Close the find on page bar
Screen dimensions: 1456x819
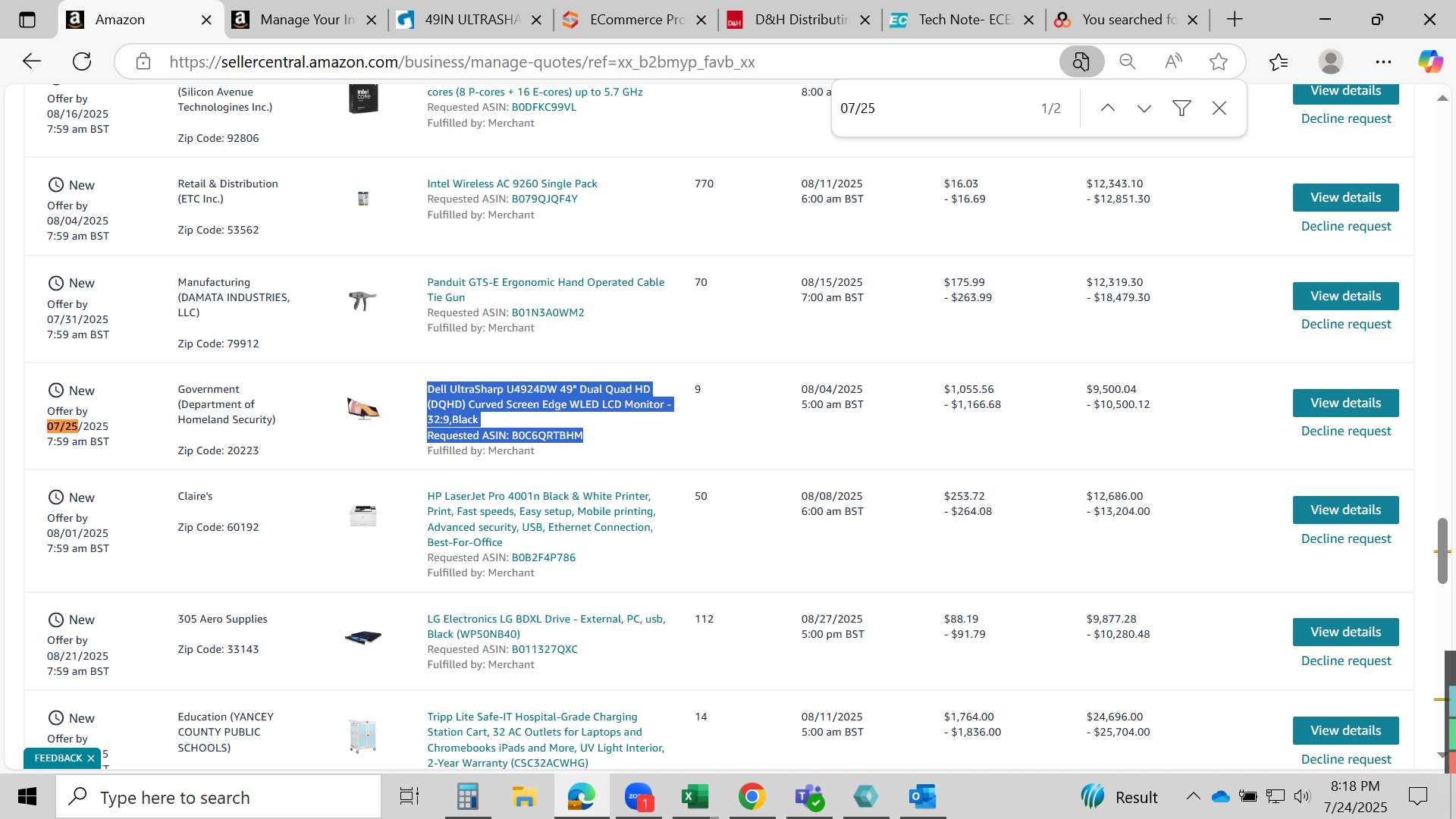tap(1219, 108)
